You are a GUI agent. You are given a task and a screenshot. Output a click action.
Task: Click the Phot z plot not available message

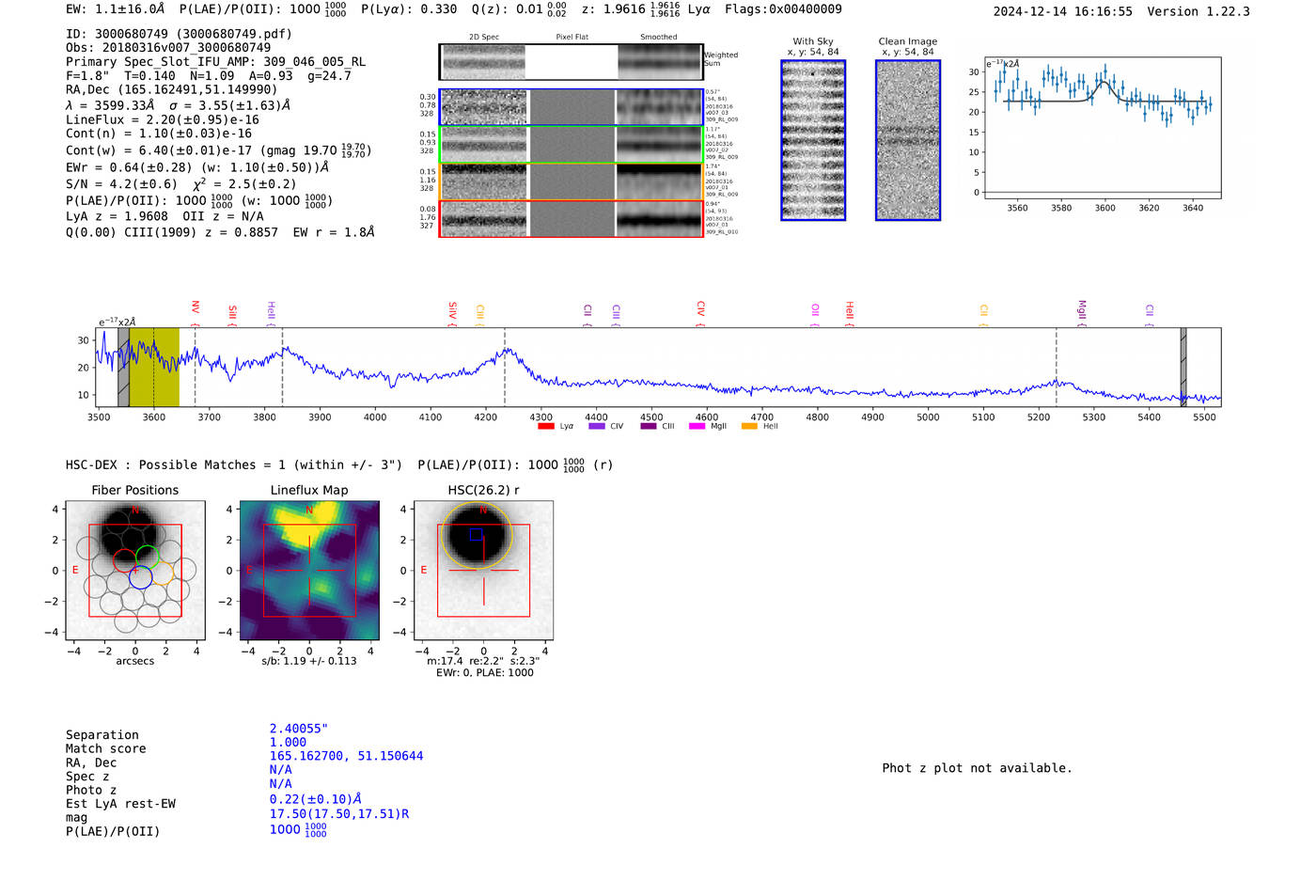(x=977, y=768)
